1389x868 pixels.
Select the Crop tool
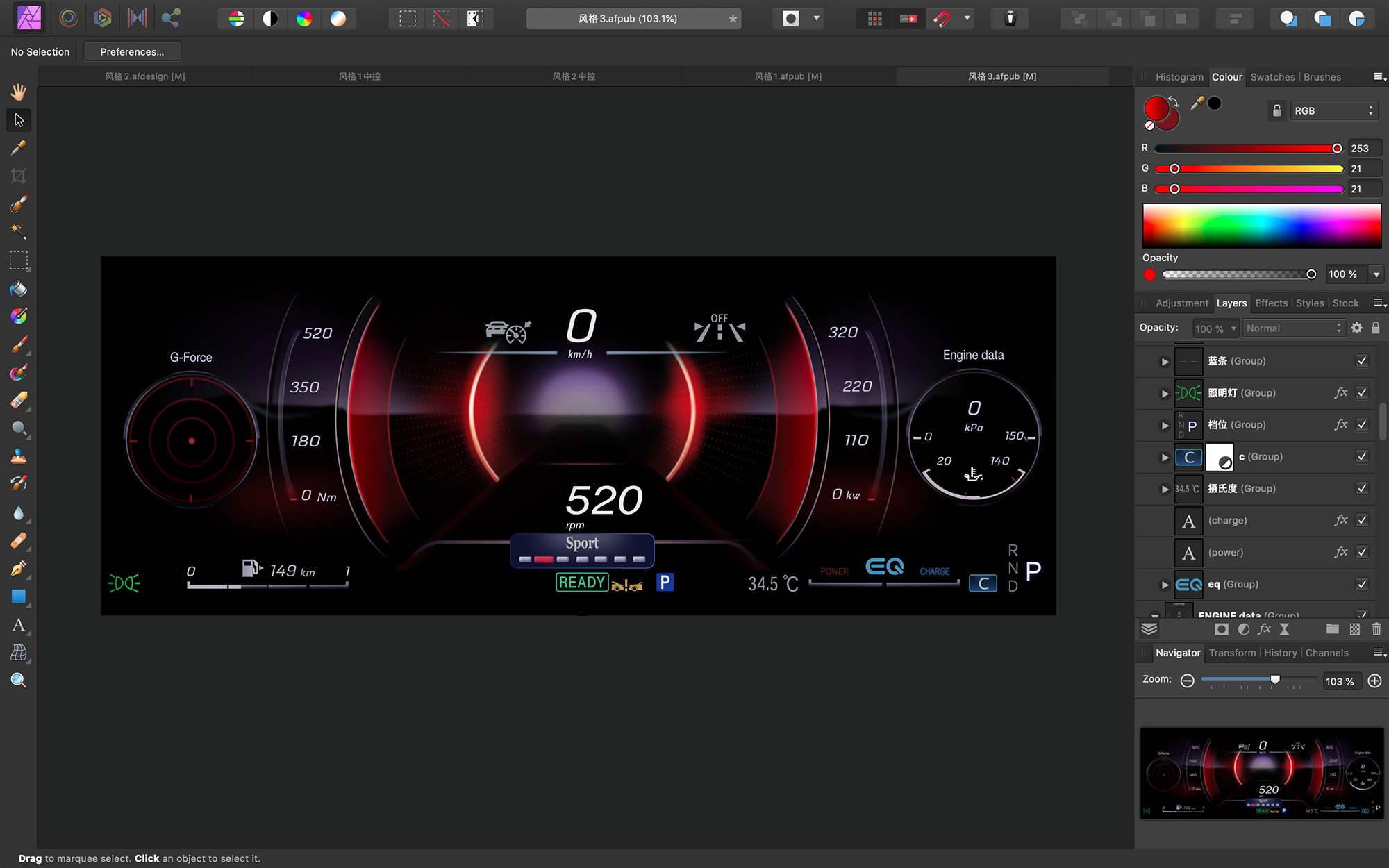click(x=19, y=176)
